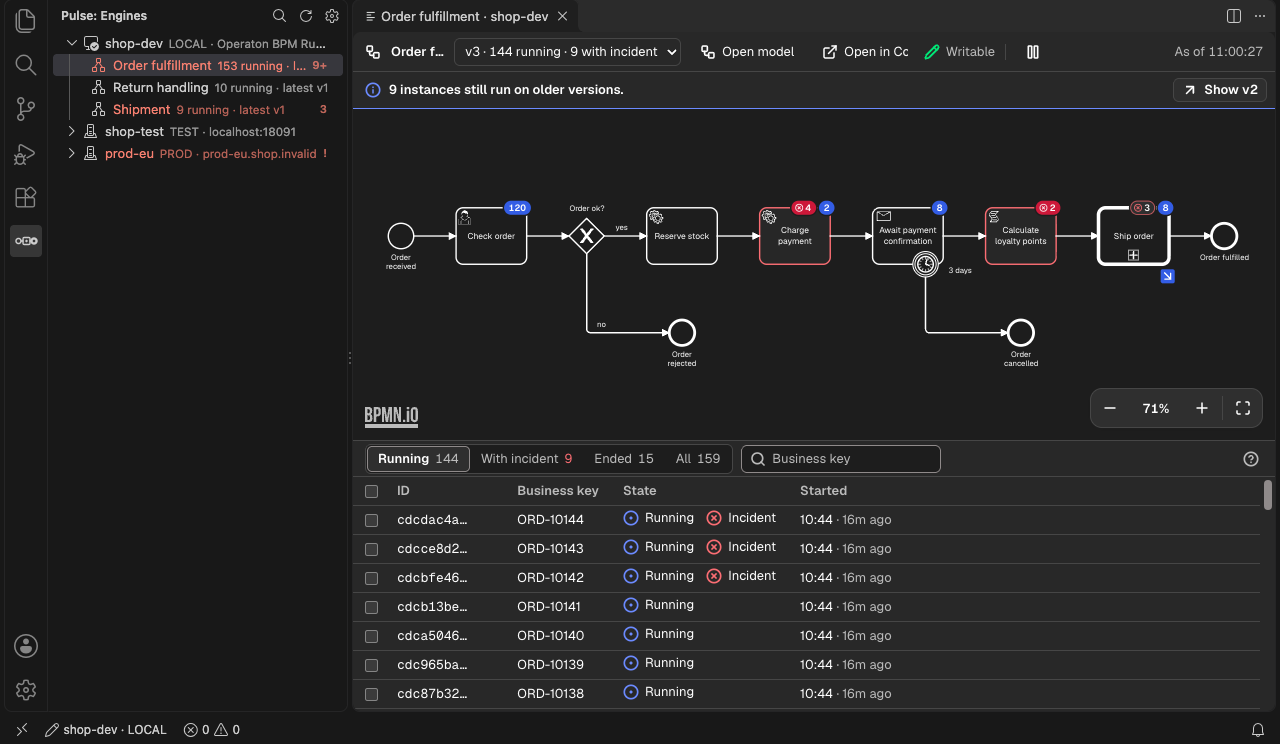This screenshot has width=1280, height=744.
Task: Check the row for ORD-10141
Action: click(x=372, y=607)
